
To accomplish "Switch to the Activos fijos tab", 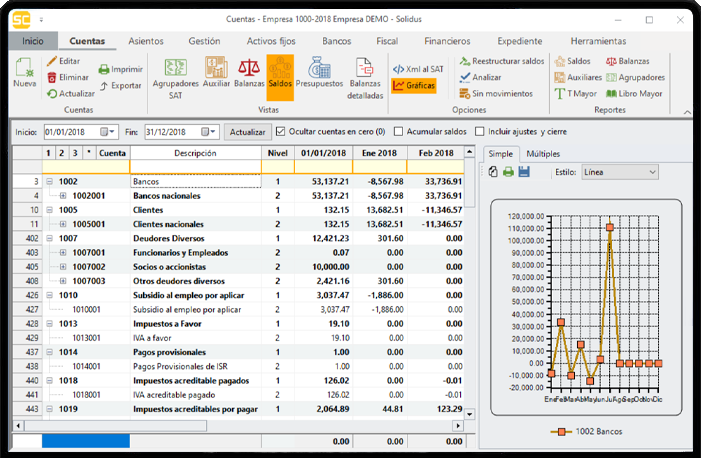I will point(271,41).
